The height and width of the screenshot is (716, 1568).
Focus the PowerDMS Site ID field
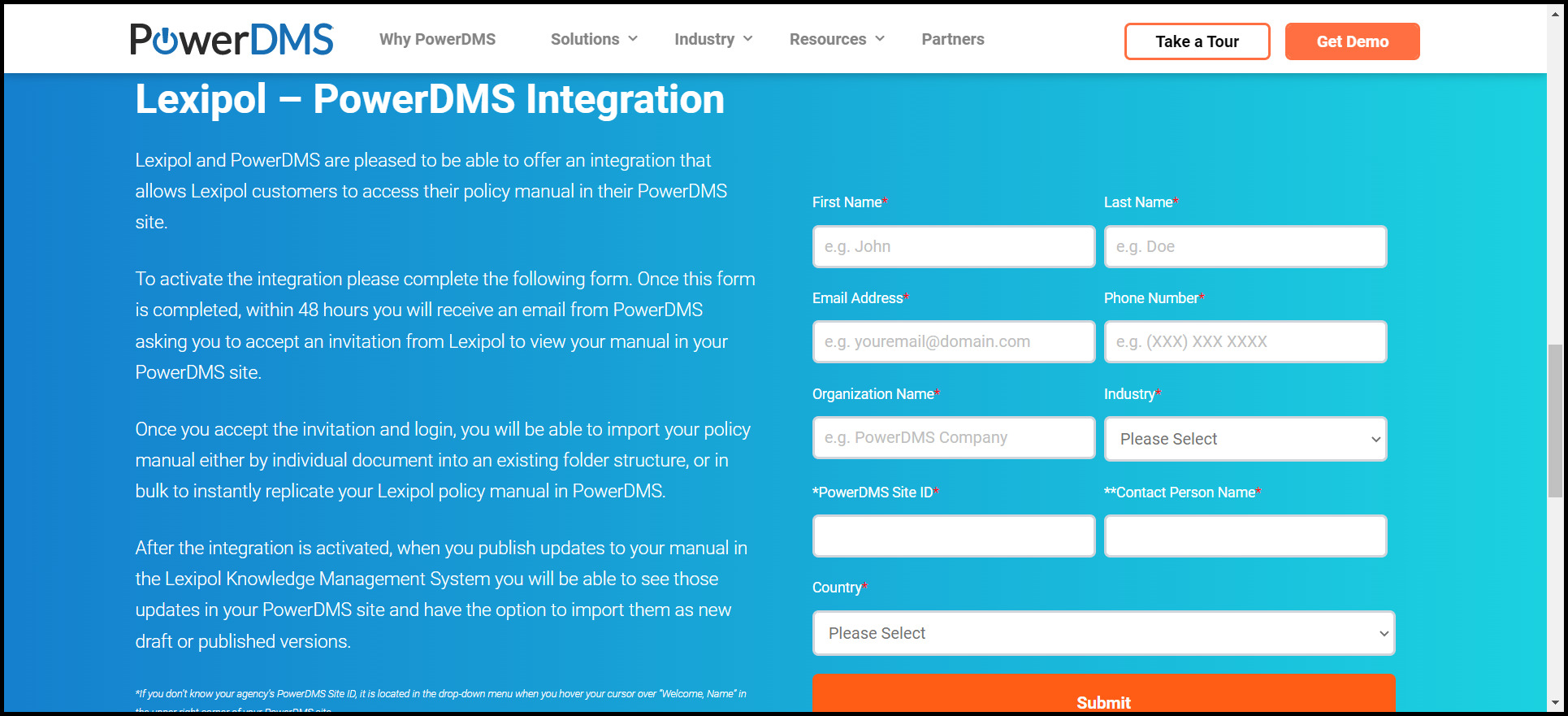click(954, 536)
